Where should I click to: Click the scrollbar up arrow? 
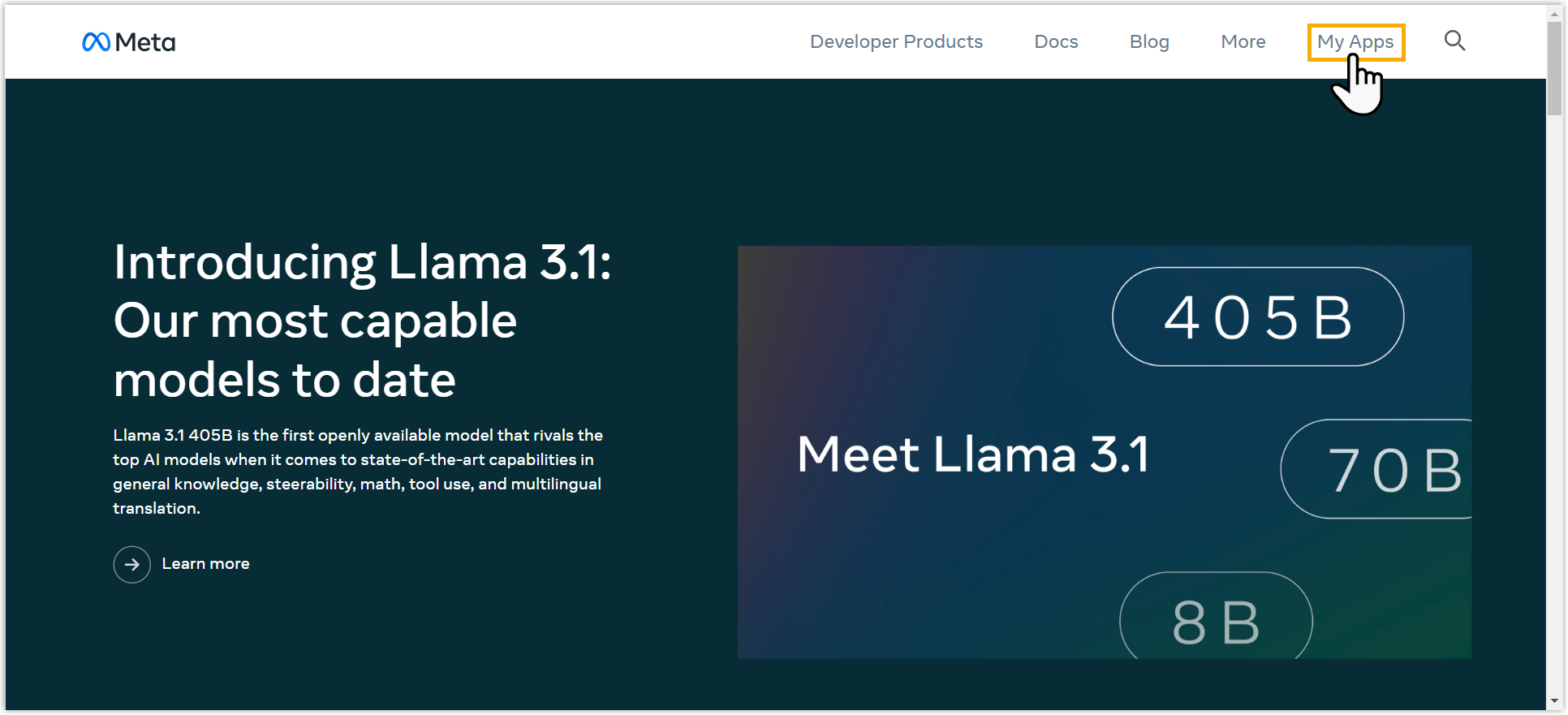(x=1554, y=12)
